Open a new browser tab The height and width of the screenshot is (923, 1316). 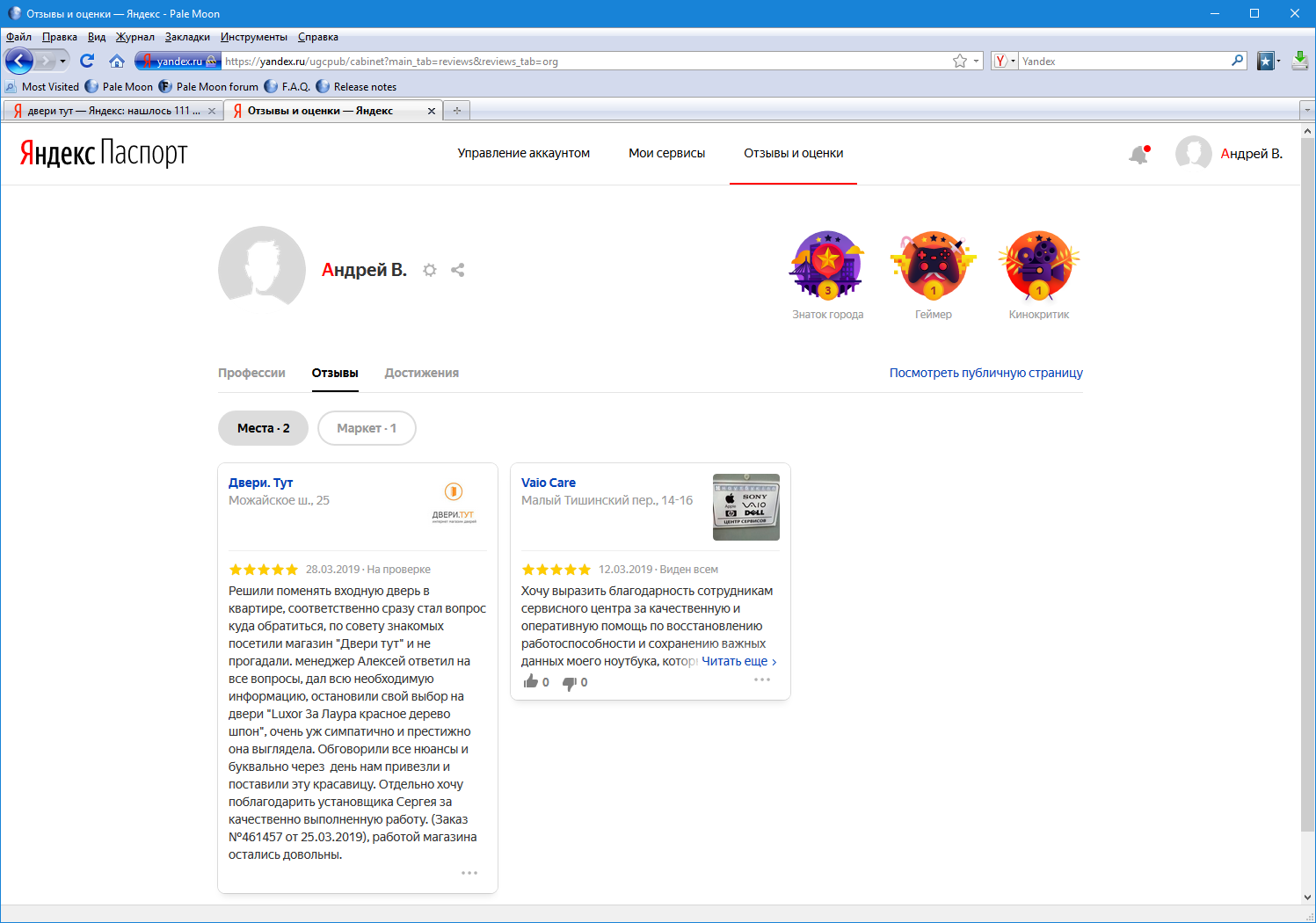pyautogui.click(x=457, y=111)
